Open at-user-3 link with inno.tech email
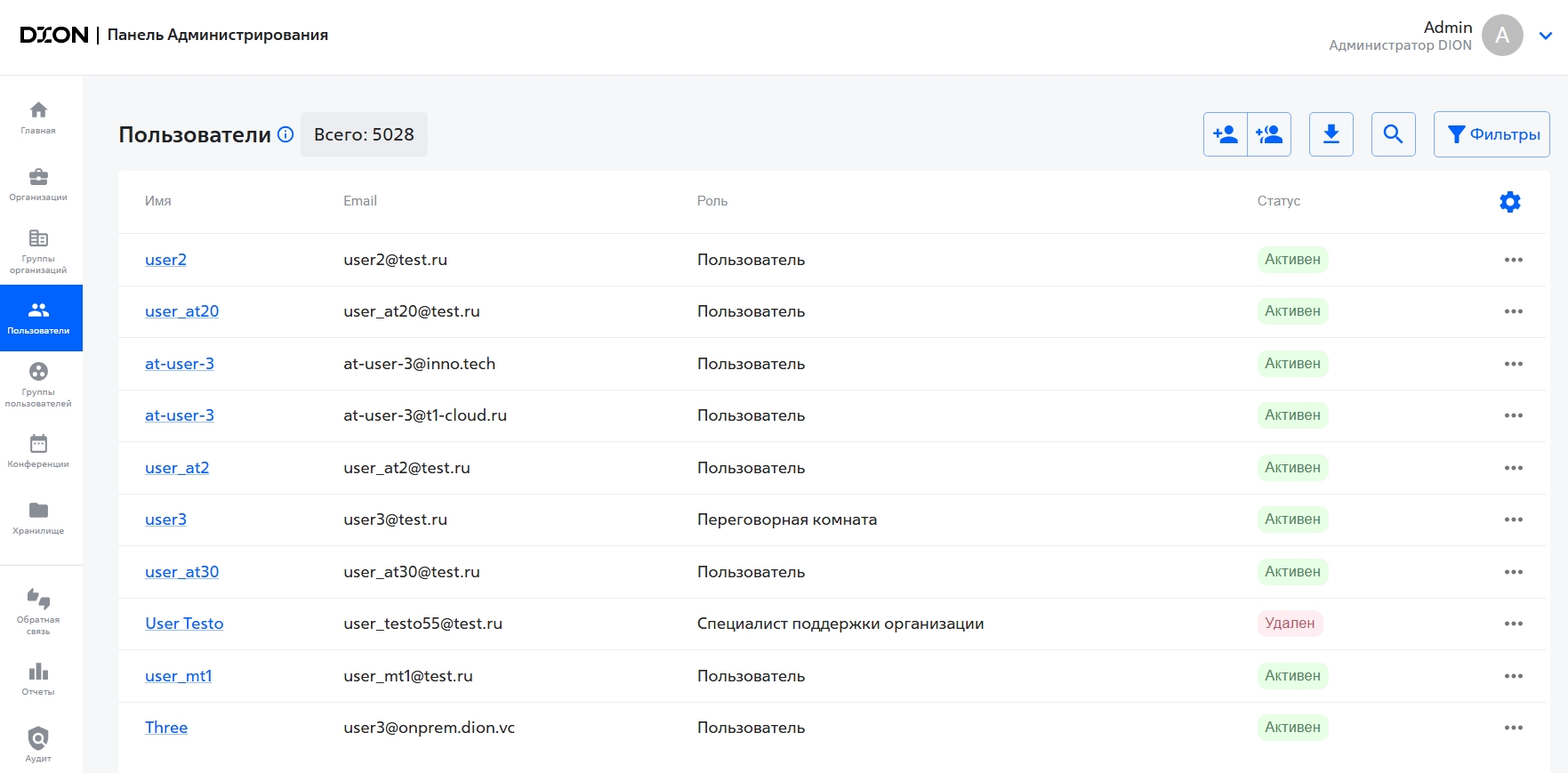This screenshot has height=773, width=1568. click(x=180, y=364)
